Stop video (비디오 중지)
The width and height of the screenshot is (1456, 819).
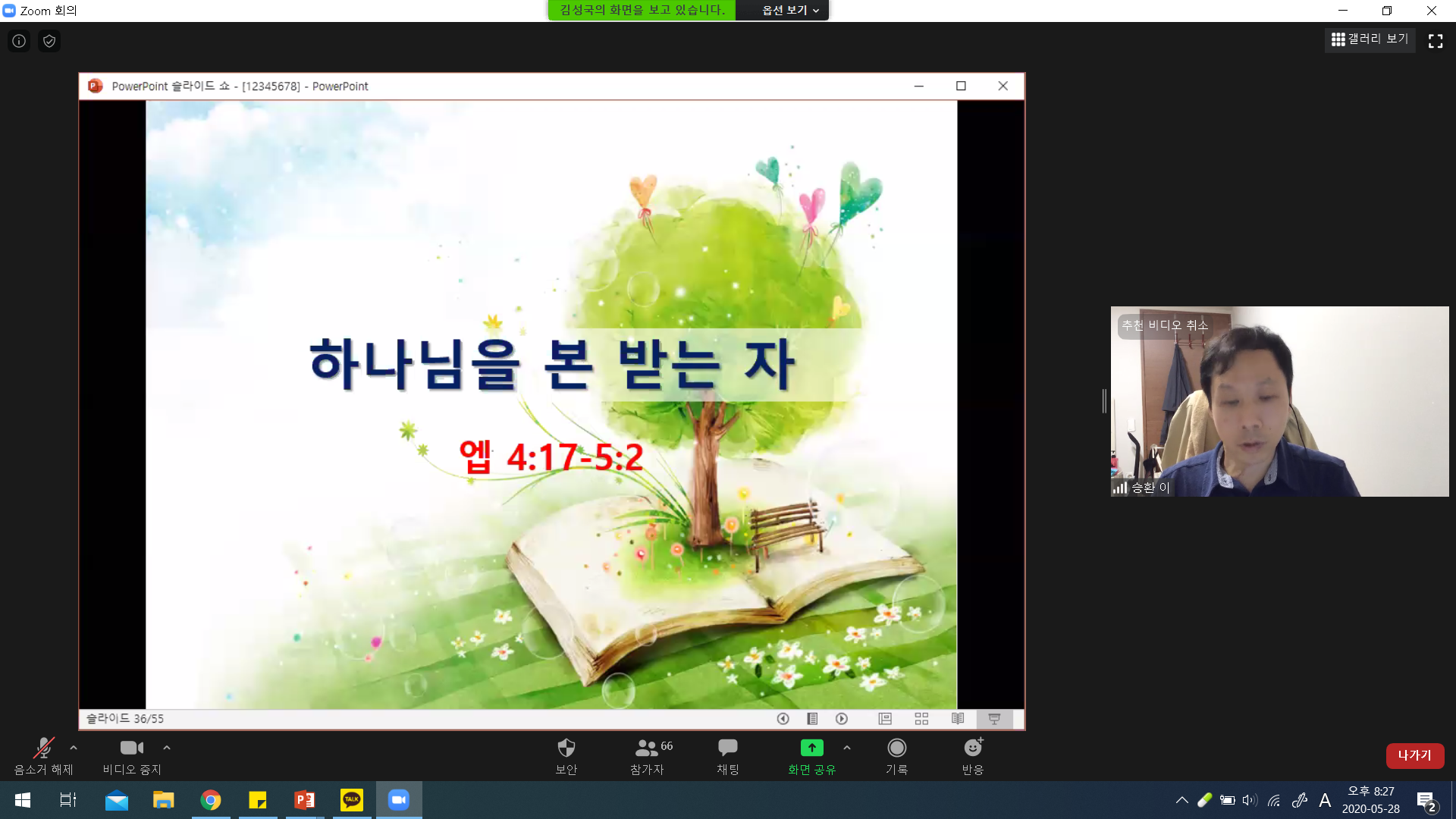(132, 756)
